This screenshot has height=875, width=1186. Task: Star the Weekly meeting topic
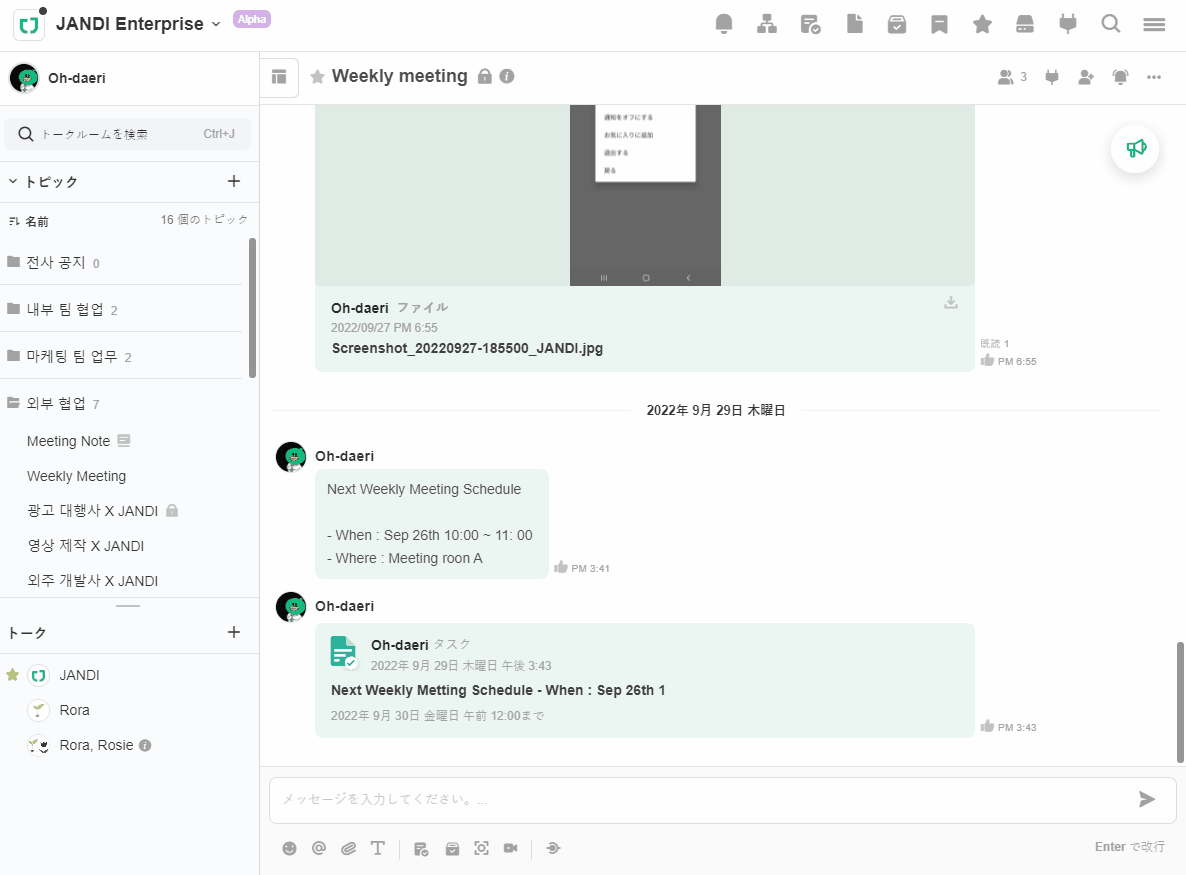(x=318, y=76)
